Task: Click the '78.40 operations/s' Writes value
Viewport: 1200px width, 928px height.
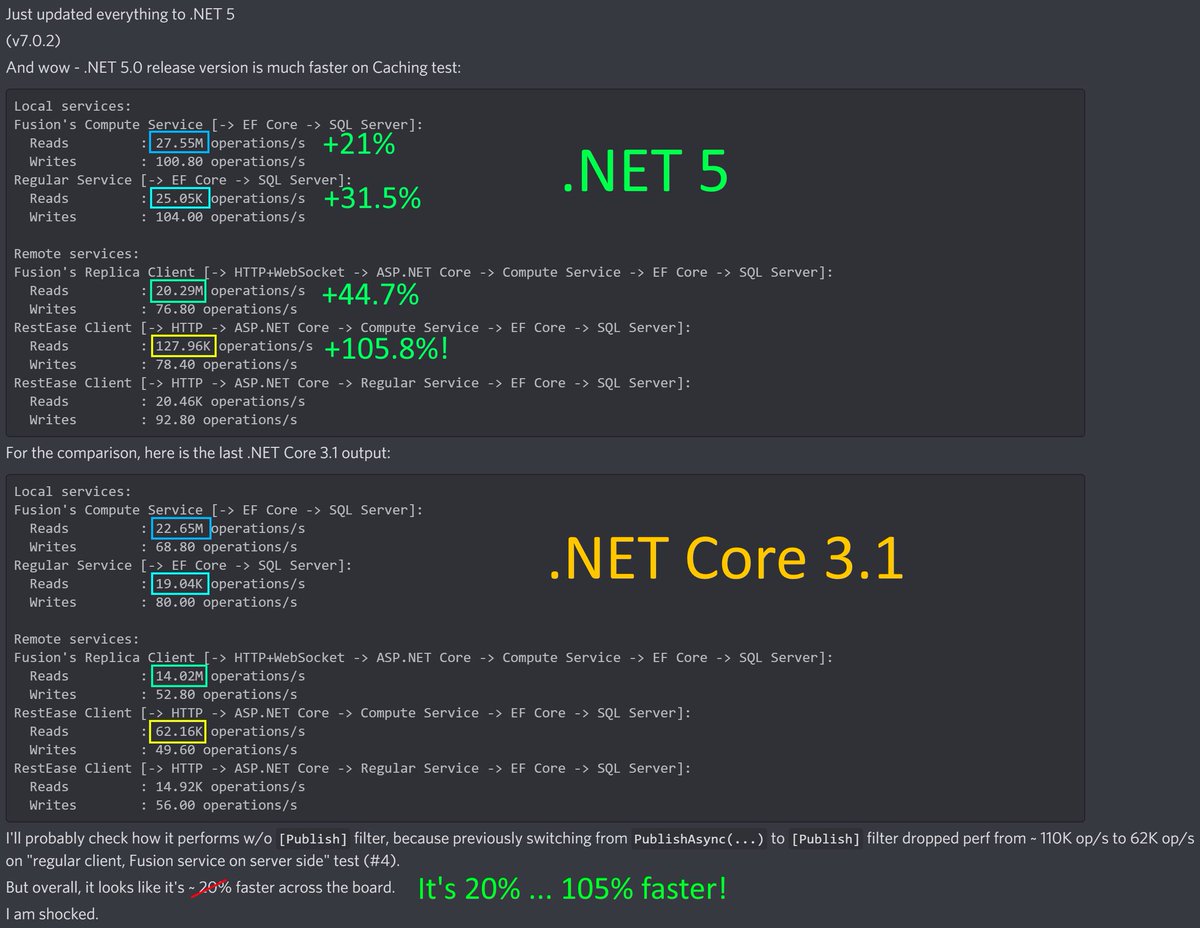Action: (x=227, y=365)
